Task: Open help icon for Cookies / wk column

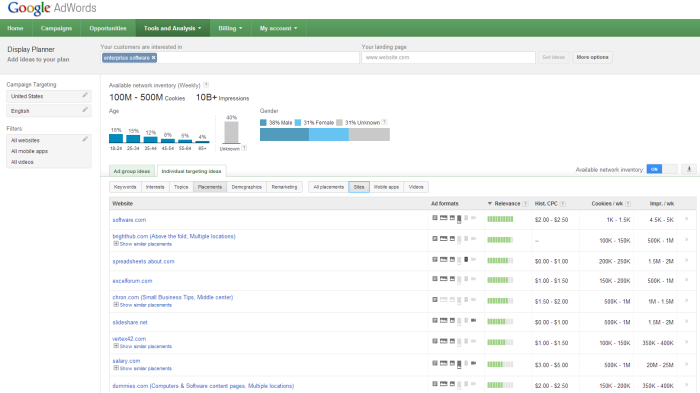Action: 628,204
